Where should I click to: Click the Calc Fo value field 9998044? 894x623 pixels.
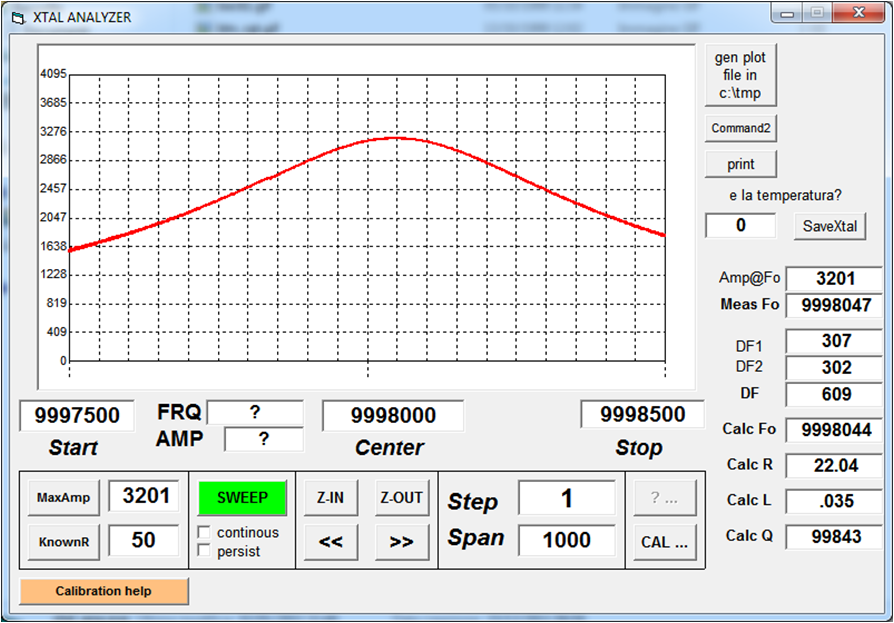(835, 430)
